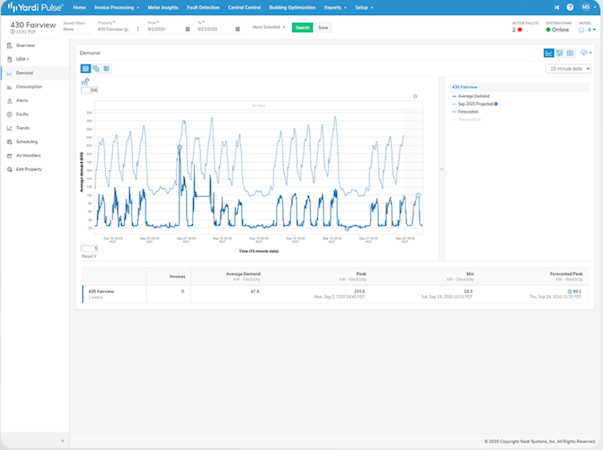Click the Save filter button
The width and height of the screenshot is (603, 450).
click(323, 27)
